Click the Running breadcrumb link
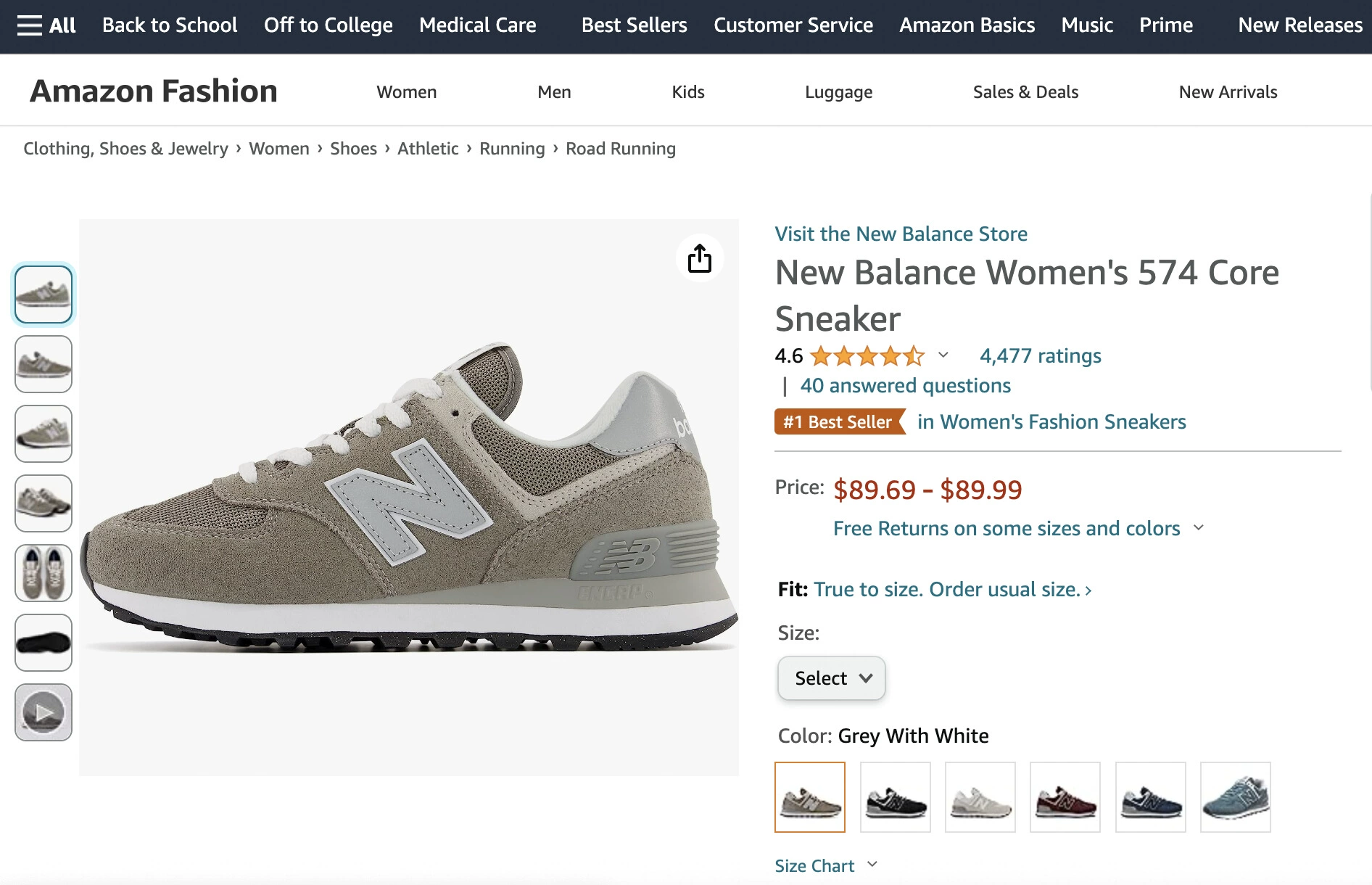 pos(512,149)
